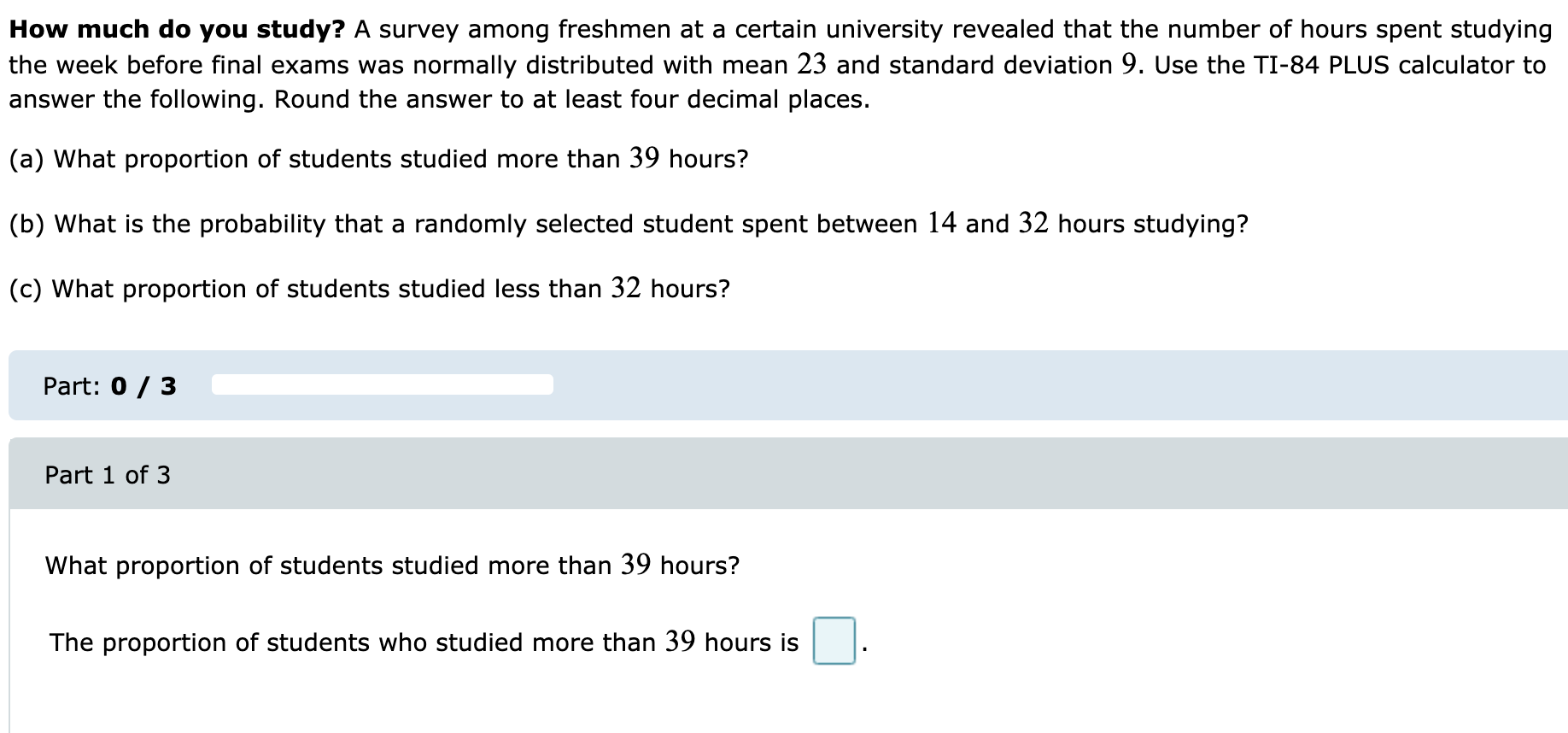Click the bold 'How much do you study?' title
The image size is (1568, 733).
(177, 30)
